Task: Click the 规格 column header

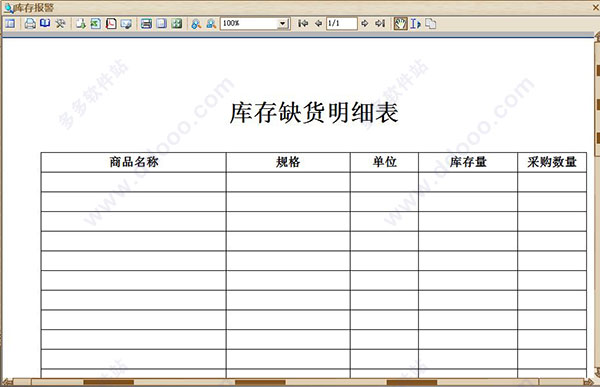Action: click(x=288, y=162)
